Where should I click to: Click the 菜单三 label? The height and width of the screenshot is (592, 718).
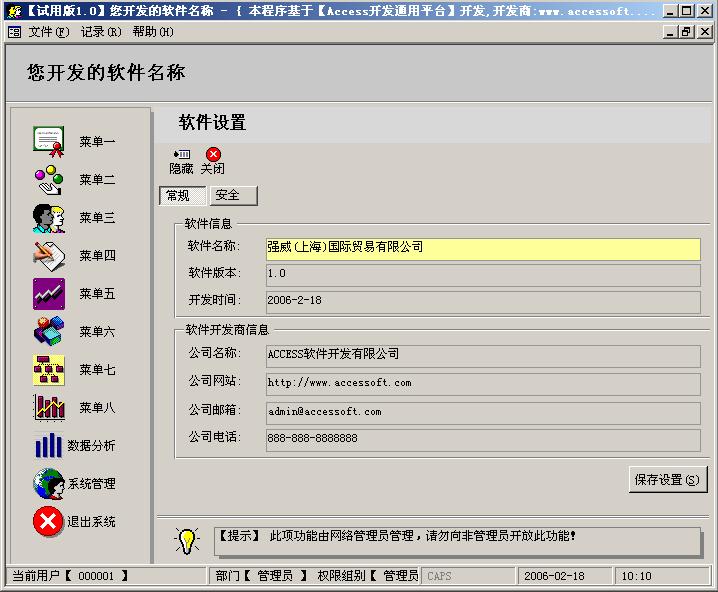coord(97,218)
